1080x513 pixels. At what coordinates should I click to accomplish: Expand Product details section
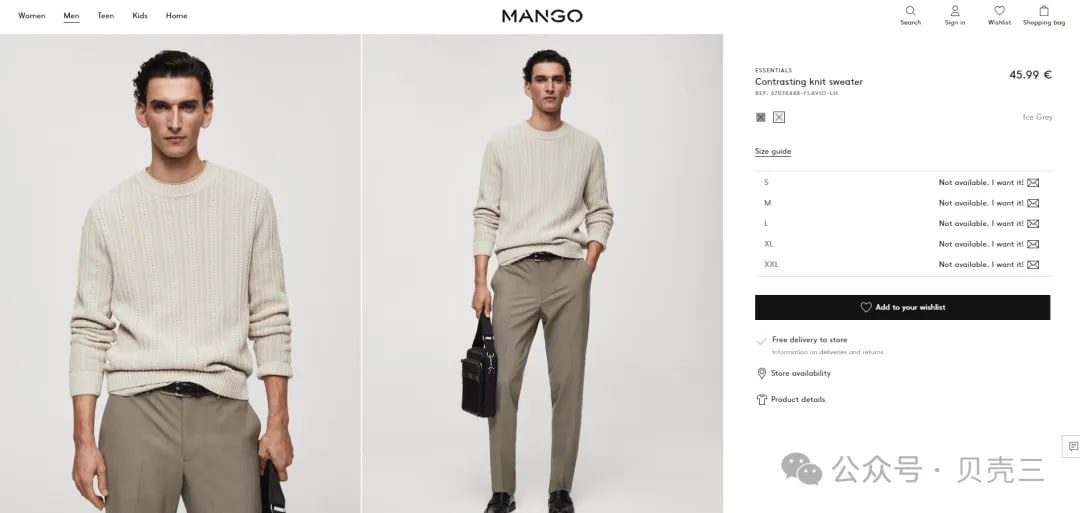[791, 399]
